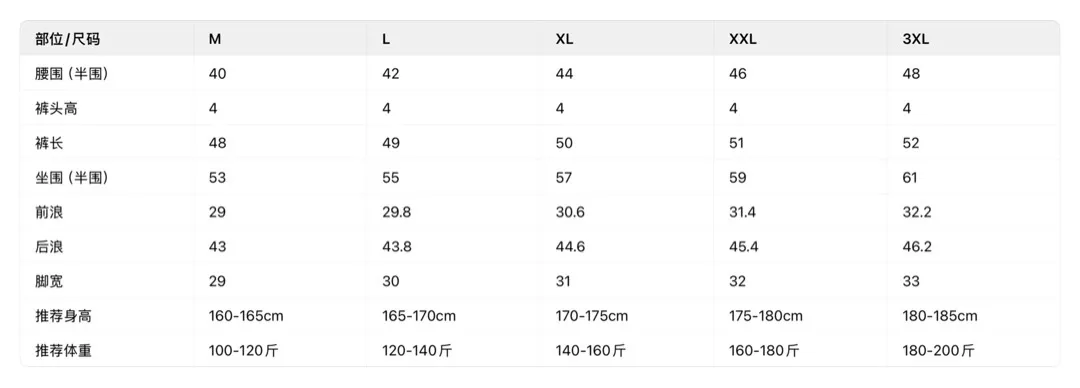Image resolution: width=1080 pixels, height=388 pixels.
Task: Click the 推荐体重 row label
Action: [x=63, y=351]
